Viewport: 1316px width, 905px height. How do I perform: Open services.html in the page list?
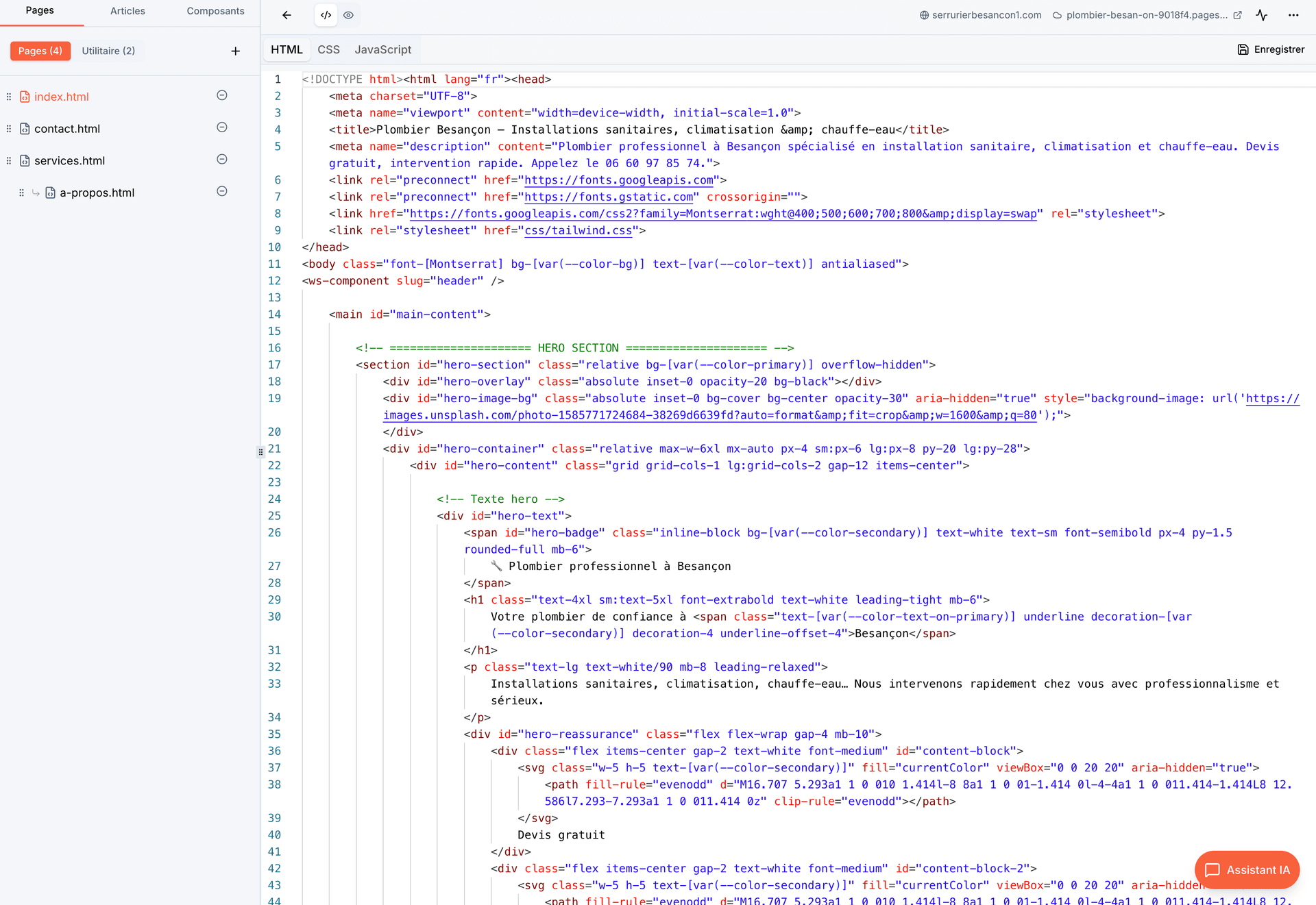pyautogui.click(x=70, y=161)
